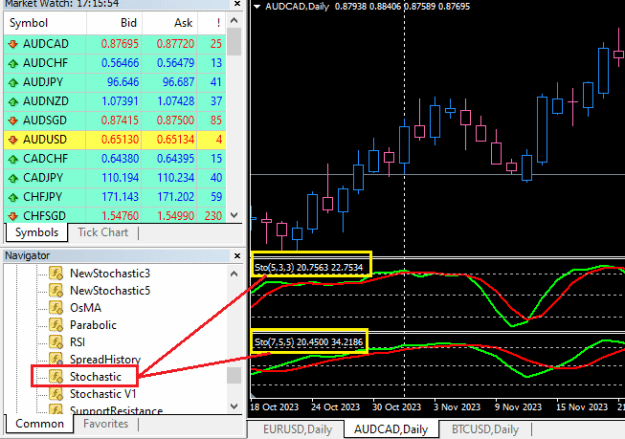This screenshot has width=625, height=439.
Task: Click CADCHF ask price 0.64395
Action: pos(176,159)
